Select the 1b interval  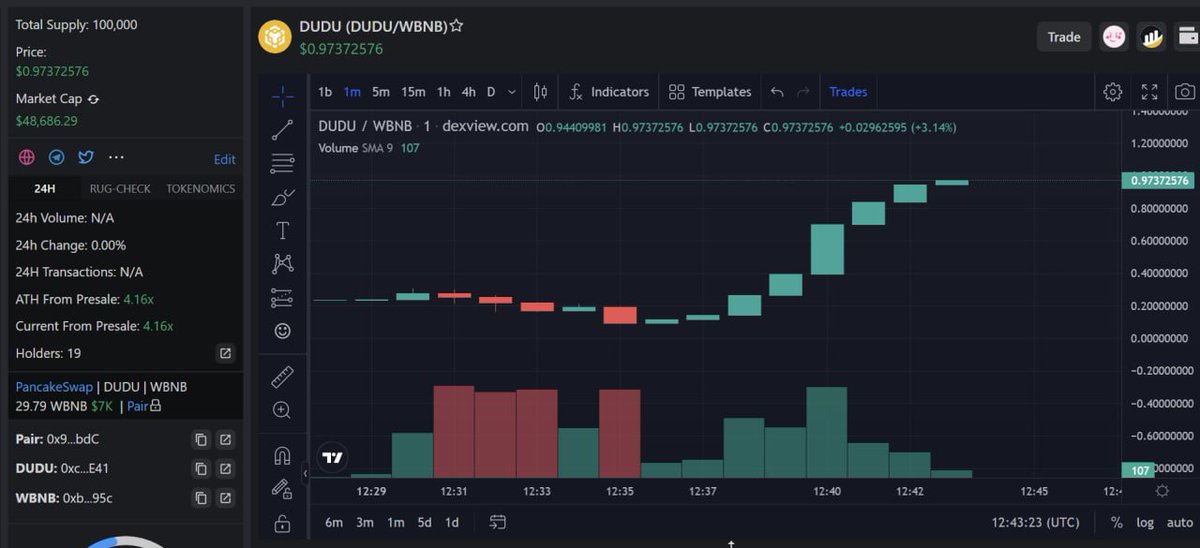[325, 92]
